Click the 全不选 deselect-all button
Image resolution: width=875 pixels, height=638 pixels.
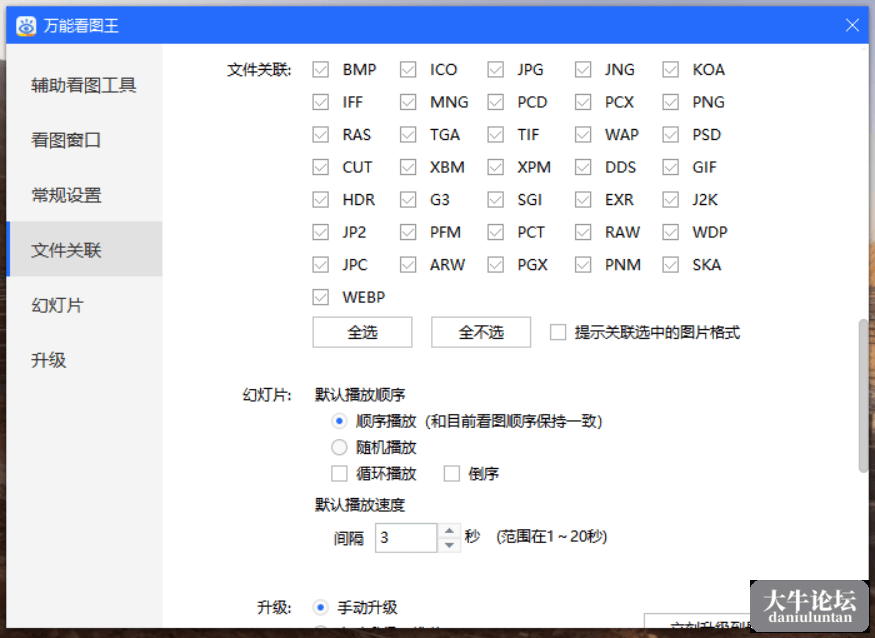click(481, 332)
